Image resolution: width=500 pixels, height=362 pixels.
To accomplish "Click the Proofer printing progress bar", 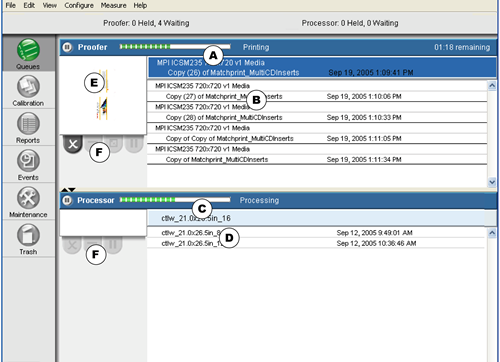I will tap(175, 47).
